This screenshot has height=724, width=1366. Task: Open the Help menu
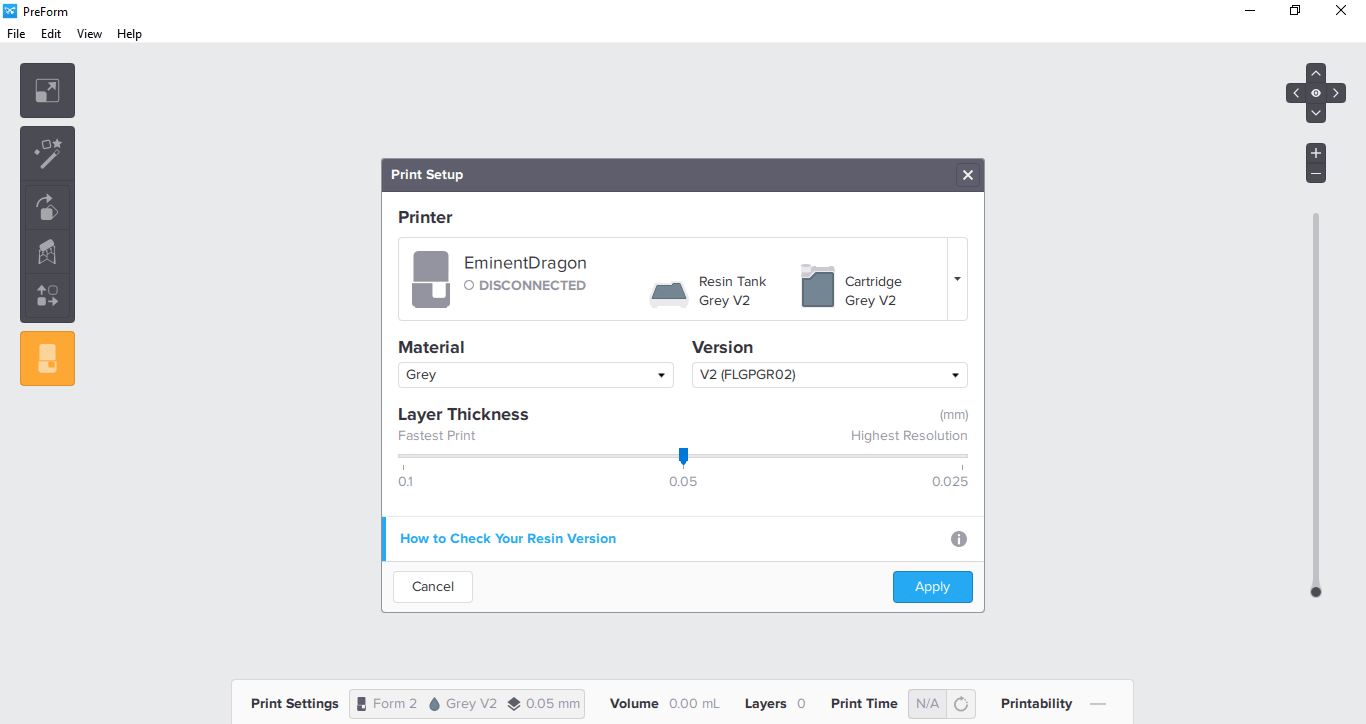tap(130, 34)
